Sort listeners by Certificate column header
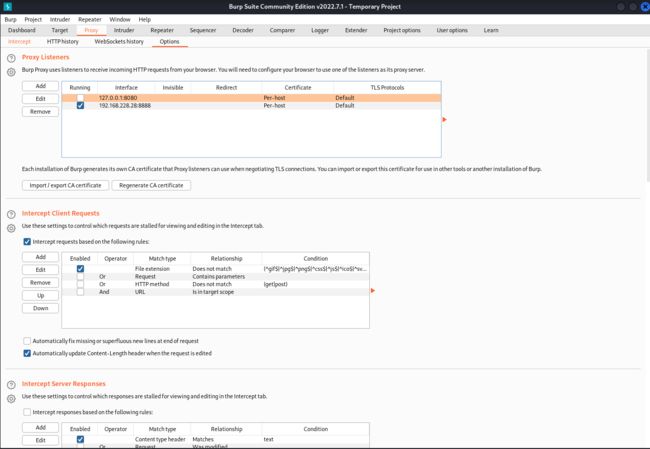This screenshot has height=449, width=650. click(x=298, y=87)
